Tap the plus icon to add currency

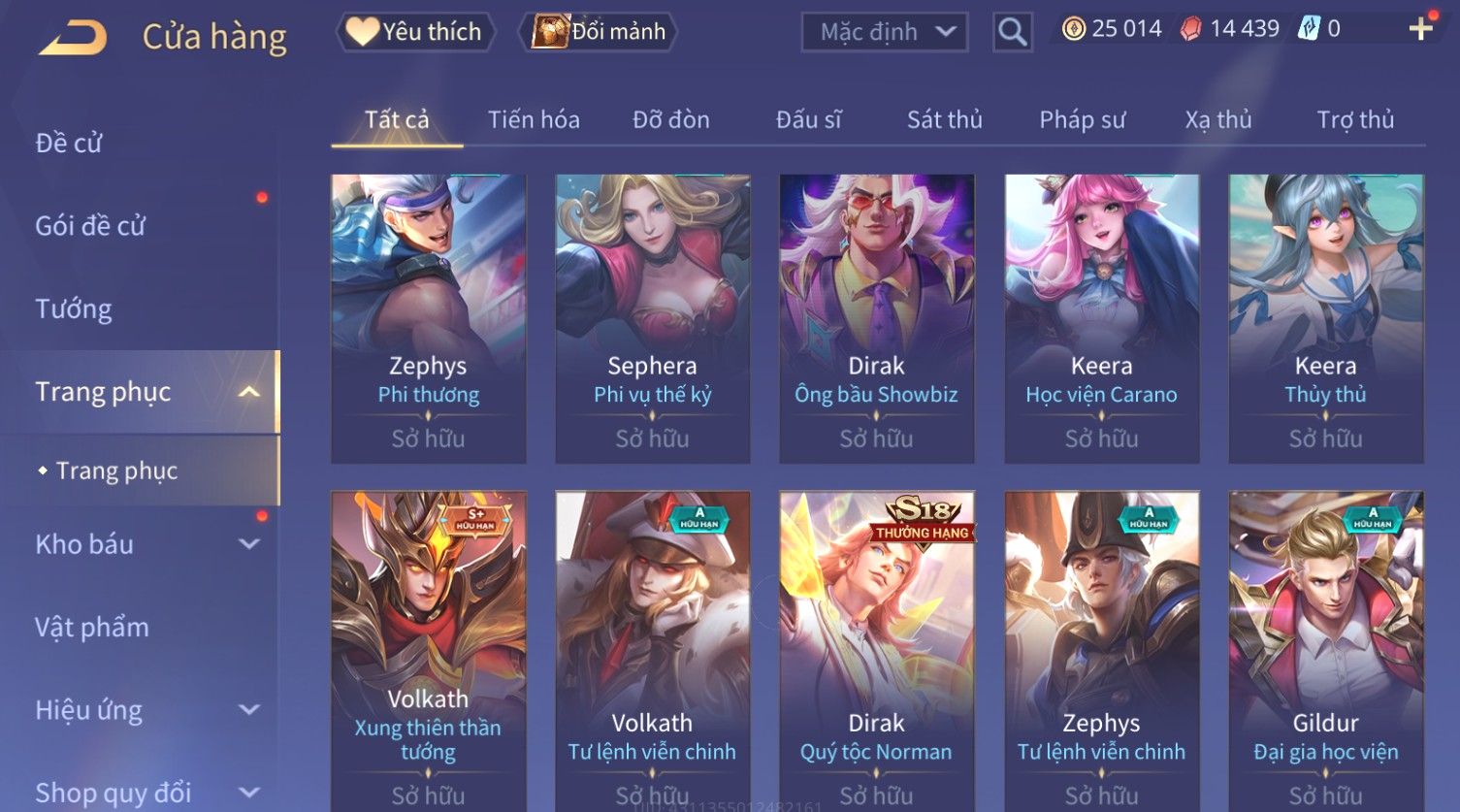pyautogui.click(x=1421, y=29)
